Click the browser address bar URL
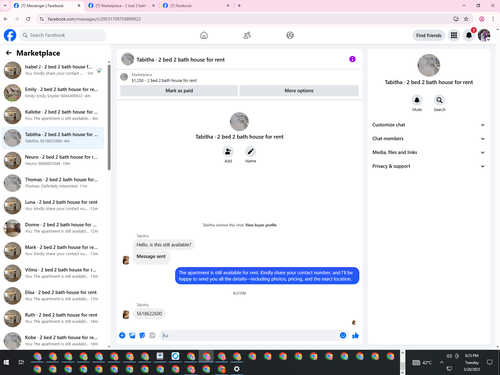The width and height of the screenshot is (500, 375). [94, 19]
